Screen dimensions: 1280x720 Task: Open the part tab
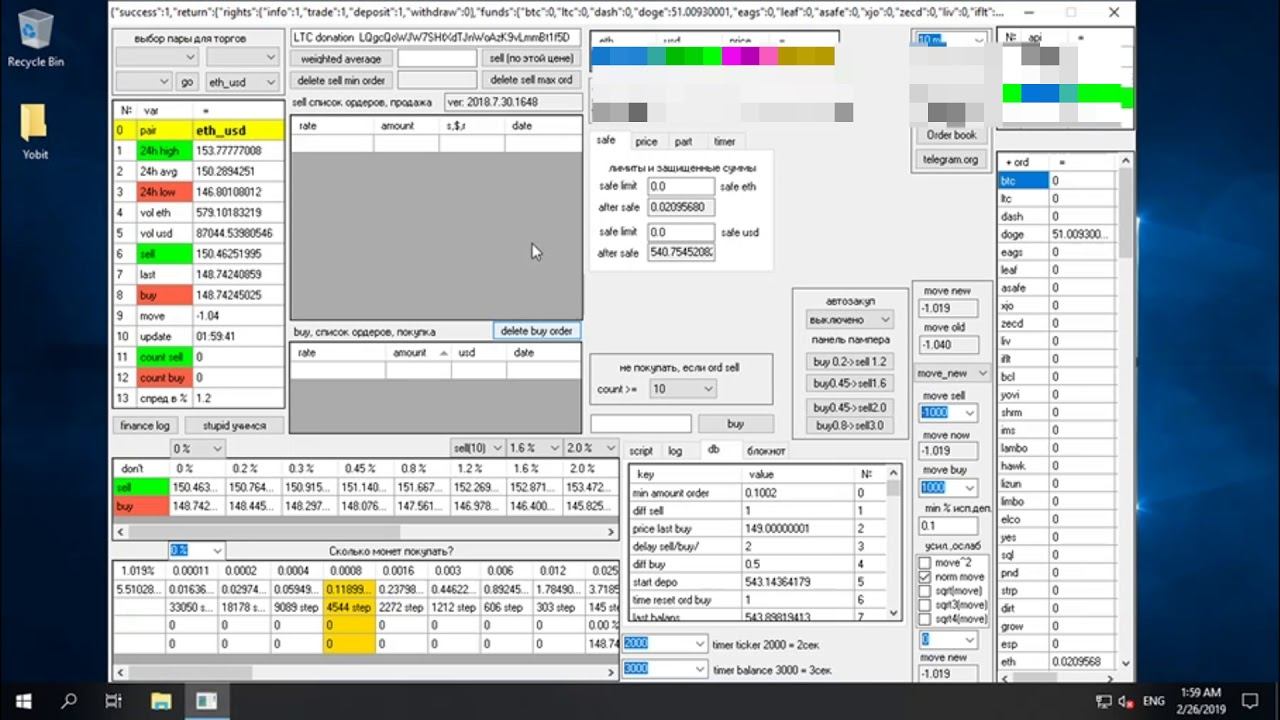click(683, 142)
